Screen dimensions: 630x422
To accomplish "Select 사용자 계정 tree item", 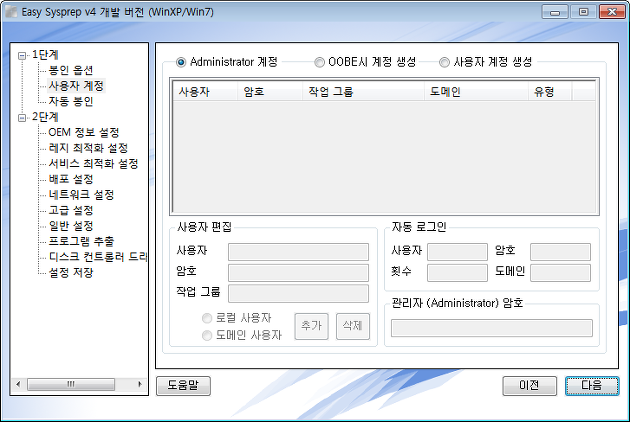I will (76, 86).
